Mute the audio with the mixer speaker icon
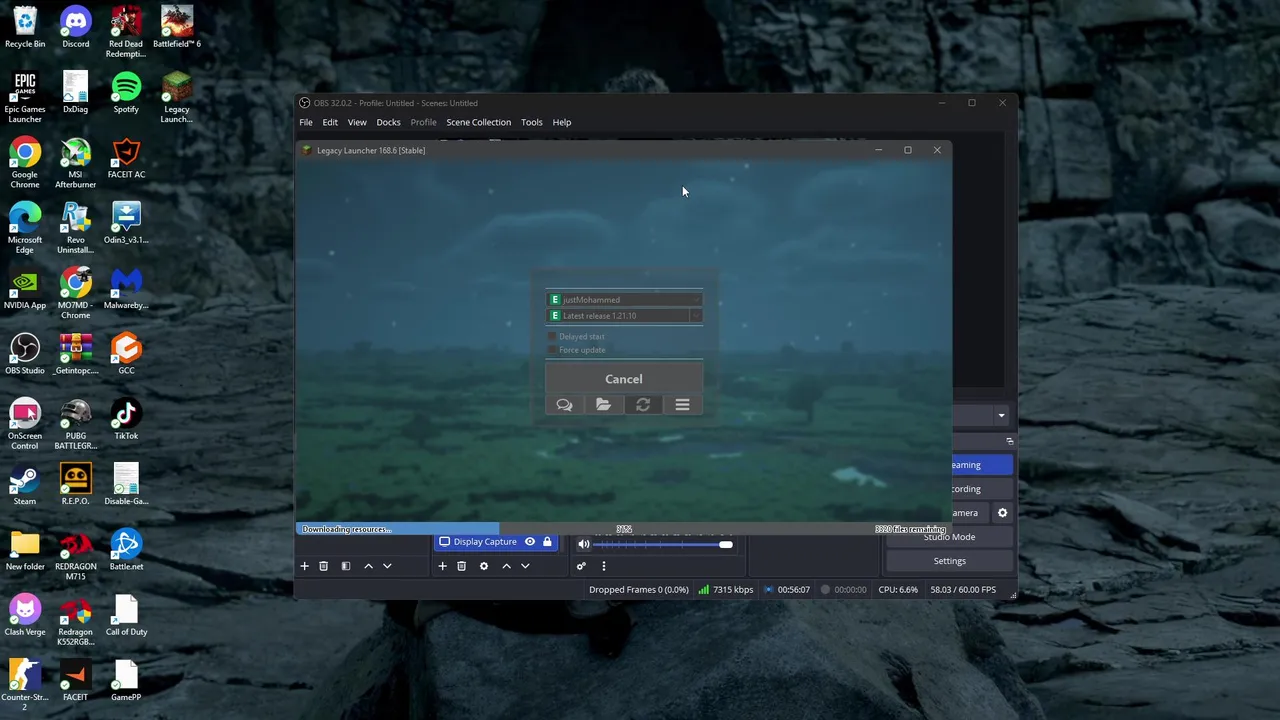1280x720 pixels. (584, 545)
